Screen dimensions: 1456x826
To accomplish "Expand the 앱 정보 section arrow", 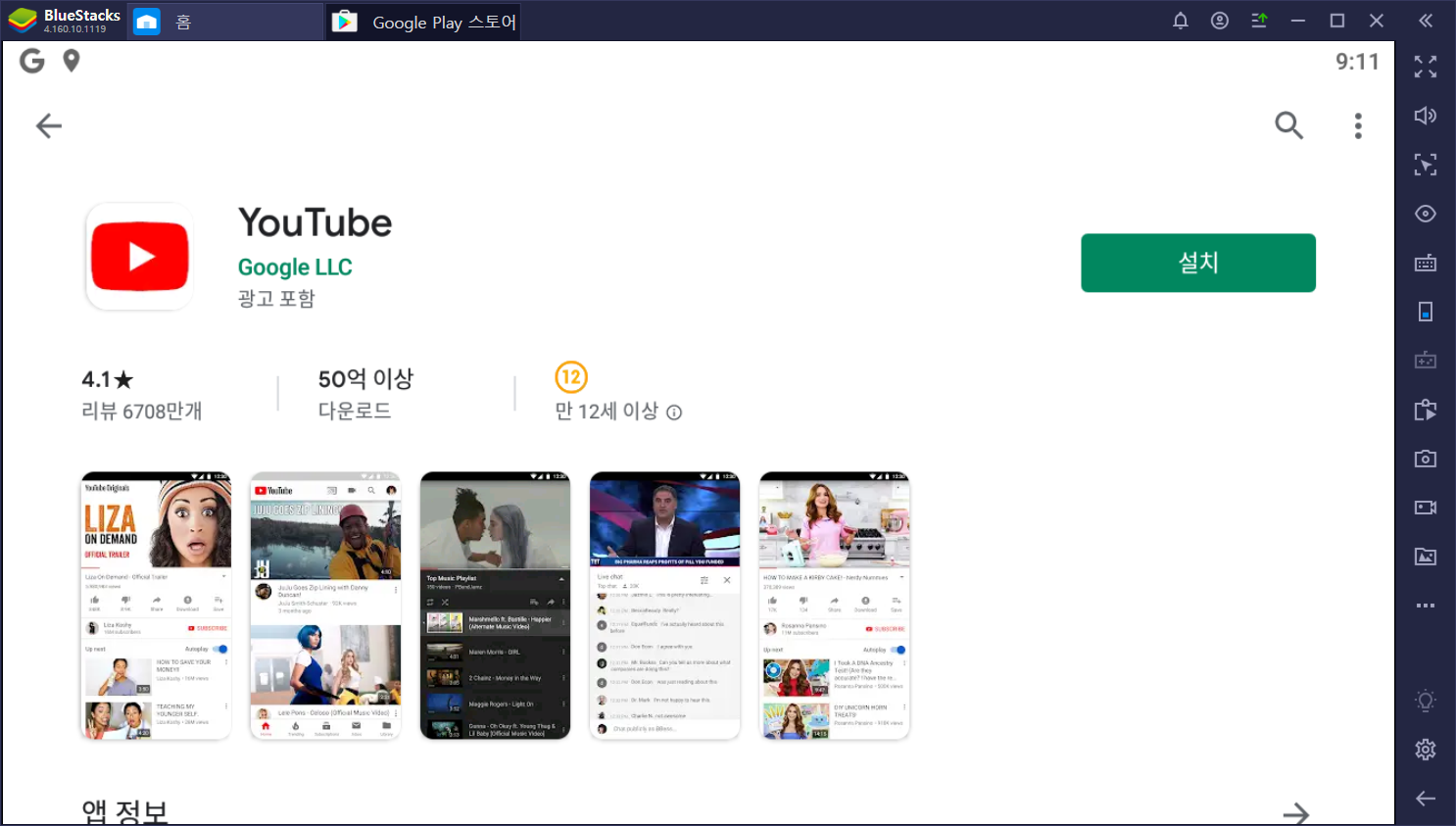I will coord(1296,813).
